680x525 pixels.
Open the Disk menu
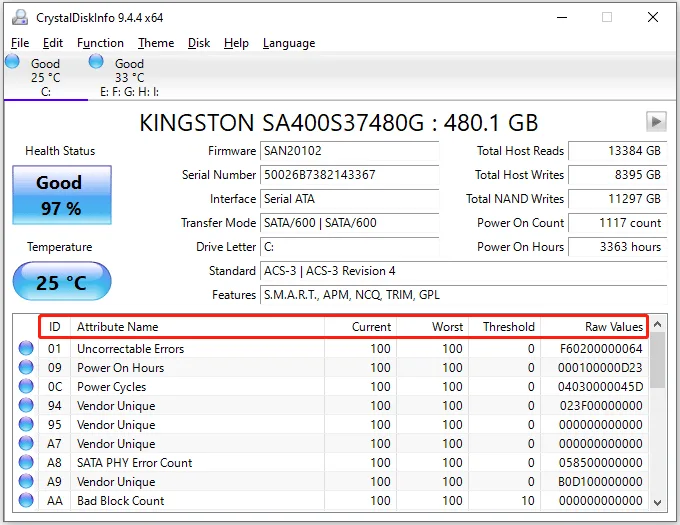[x=199, y=43]
